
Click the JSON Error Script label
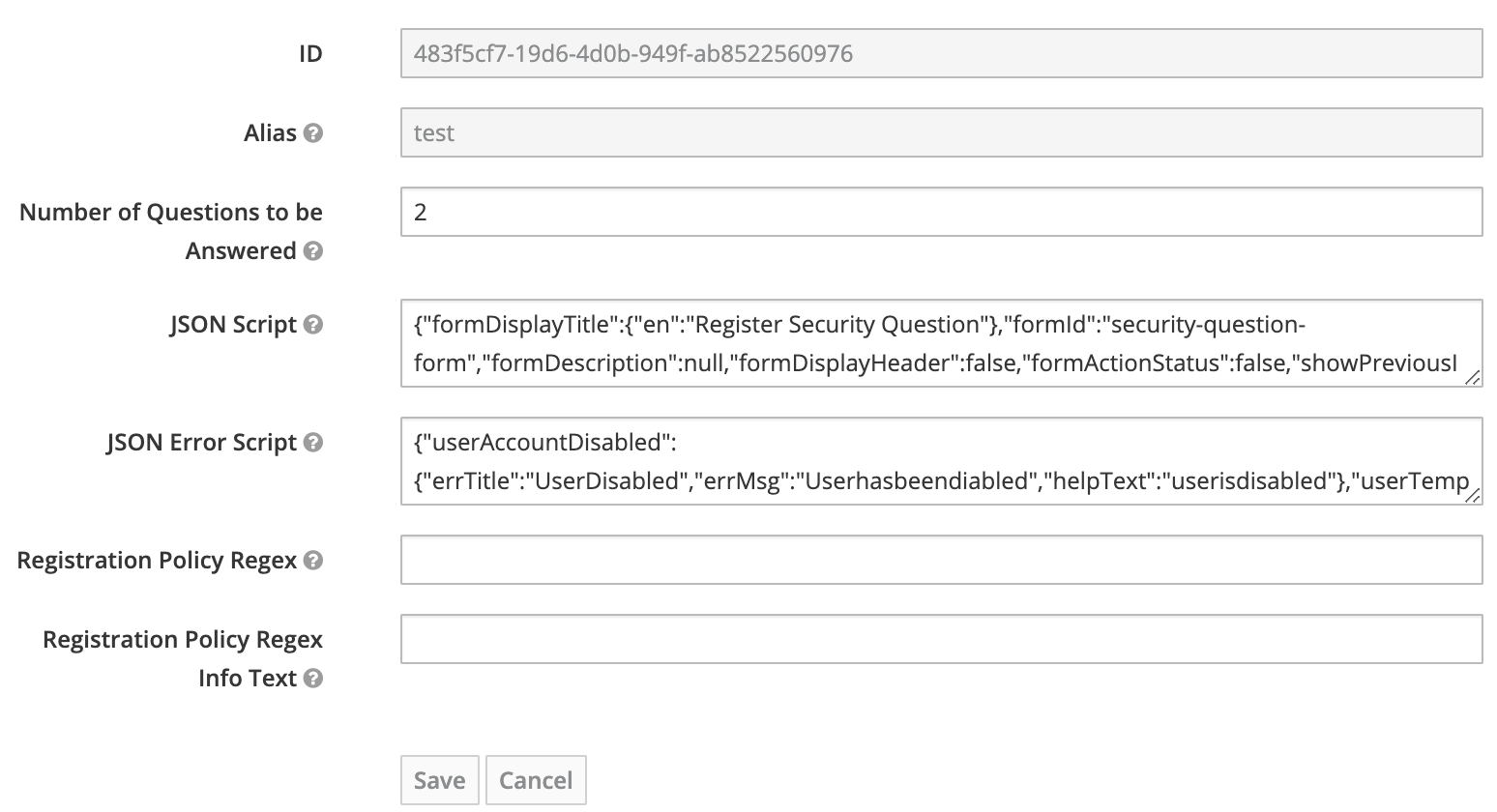click(201, 443)
